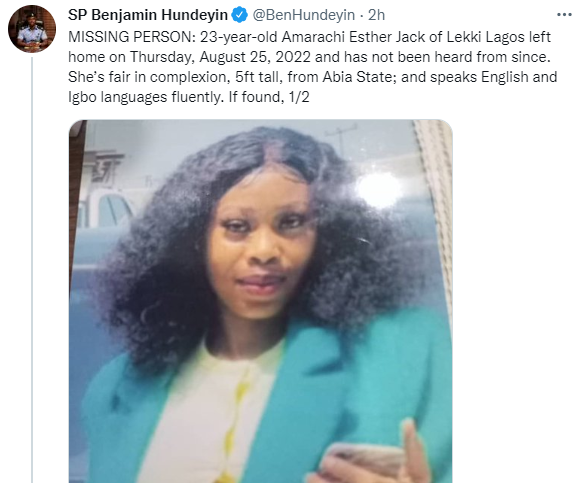
Task: Click the SP Benjamin Hundeyin display name
Action: pyautogui.click(x=148, y=15)
